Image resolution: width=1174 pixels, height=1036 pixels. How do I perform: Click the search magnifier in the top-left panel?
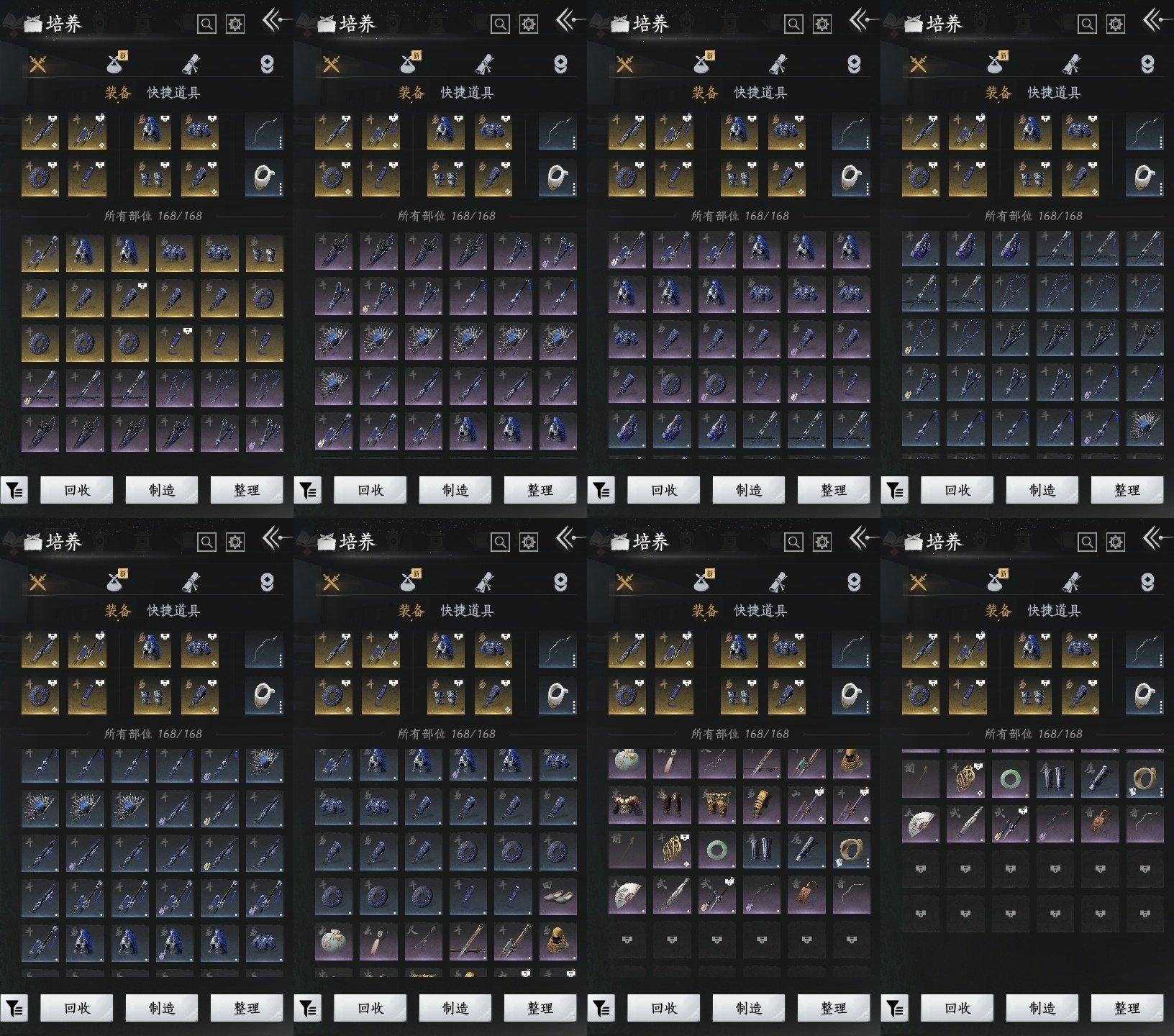point(206,24)
